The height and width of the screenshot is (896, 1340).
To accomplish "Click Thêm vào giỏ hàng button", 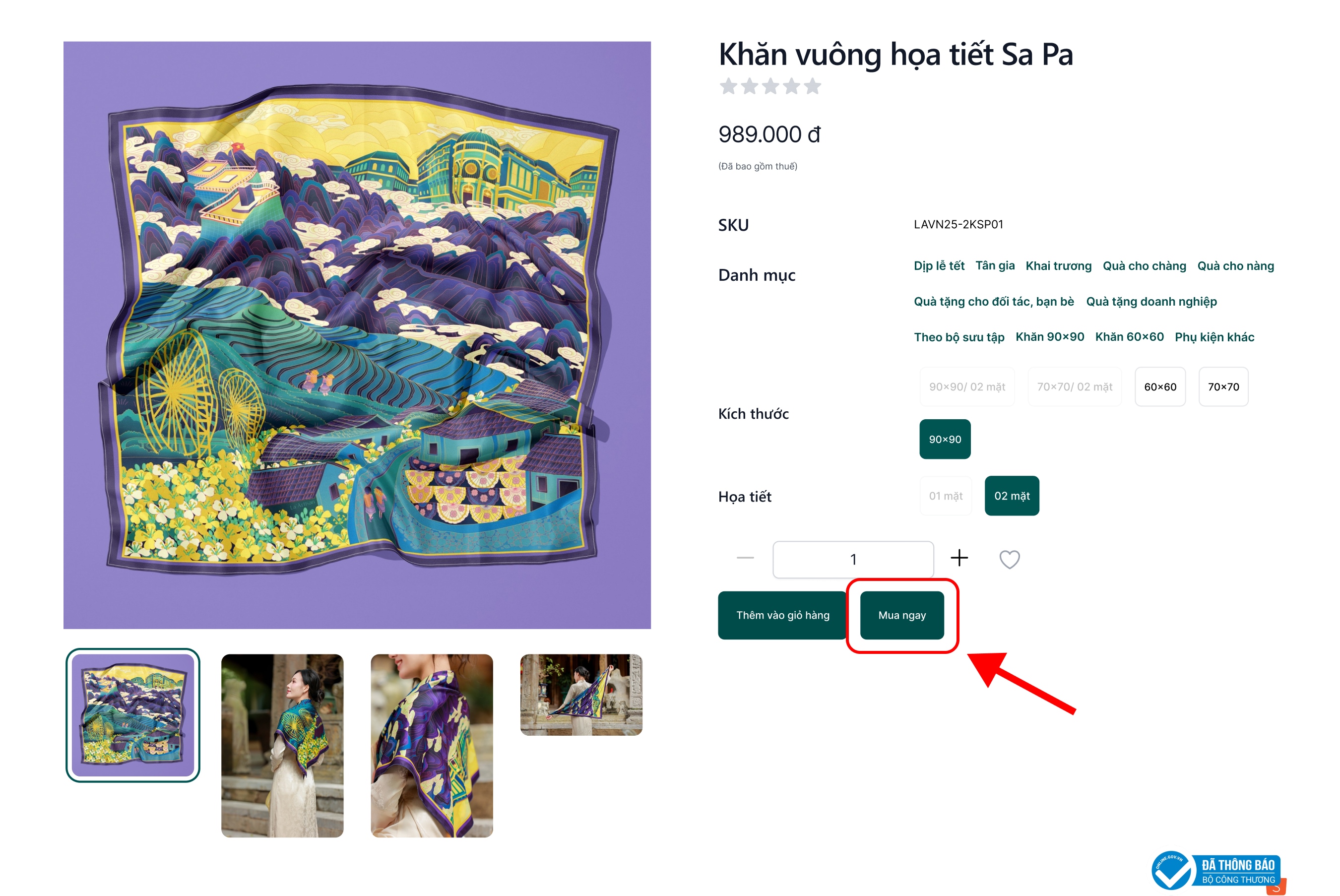I will (782, 615).
